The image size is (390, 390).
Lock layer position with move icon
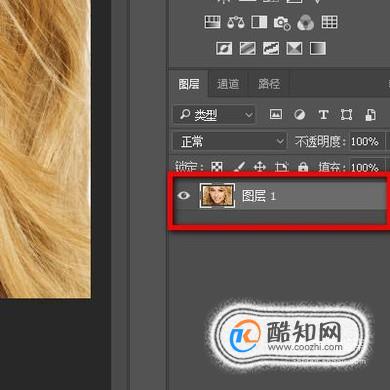point(260,167)
